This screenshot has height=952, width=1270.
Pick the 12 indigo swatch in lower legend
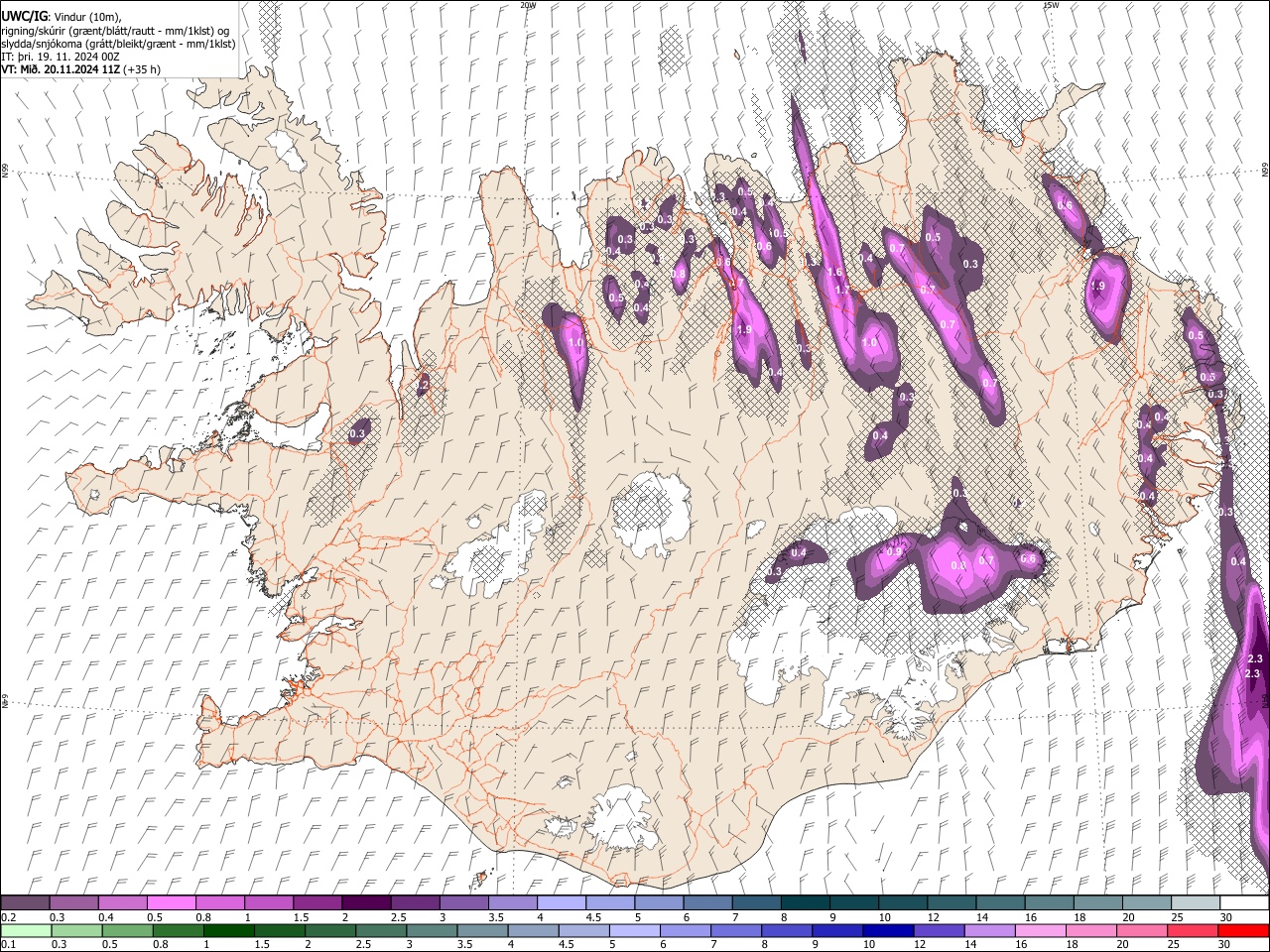(x=939, y=931)
